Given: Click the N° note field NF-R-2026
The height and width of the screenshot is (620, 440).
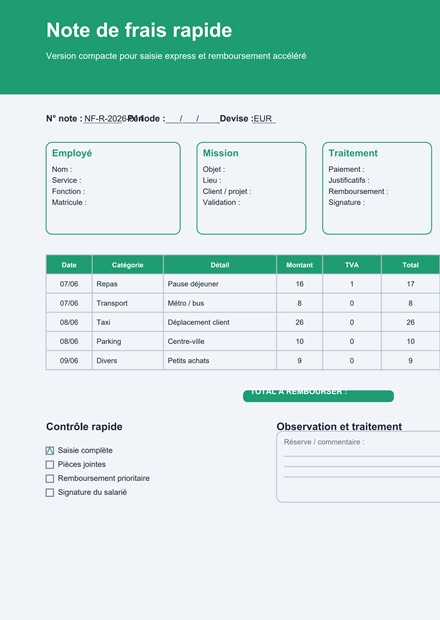Looking at the screenshot, I should 104,119.
